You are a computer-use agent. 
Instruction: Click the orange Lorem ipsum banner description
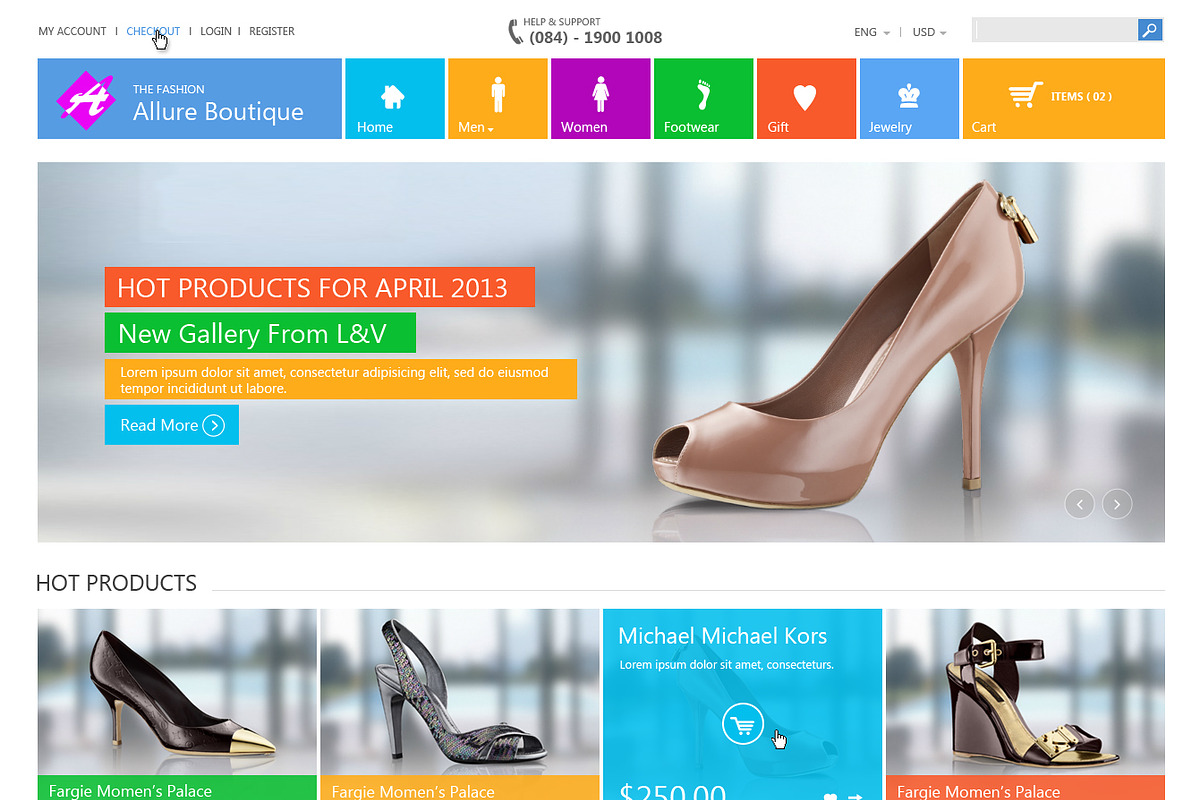point(341,379)
